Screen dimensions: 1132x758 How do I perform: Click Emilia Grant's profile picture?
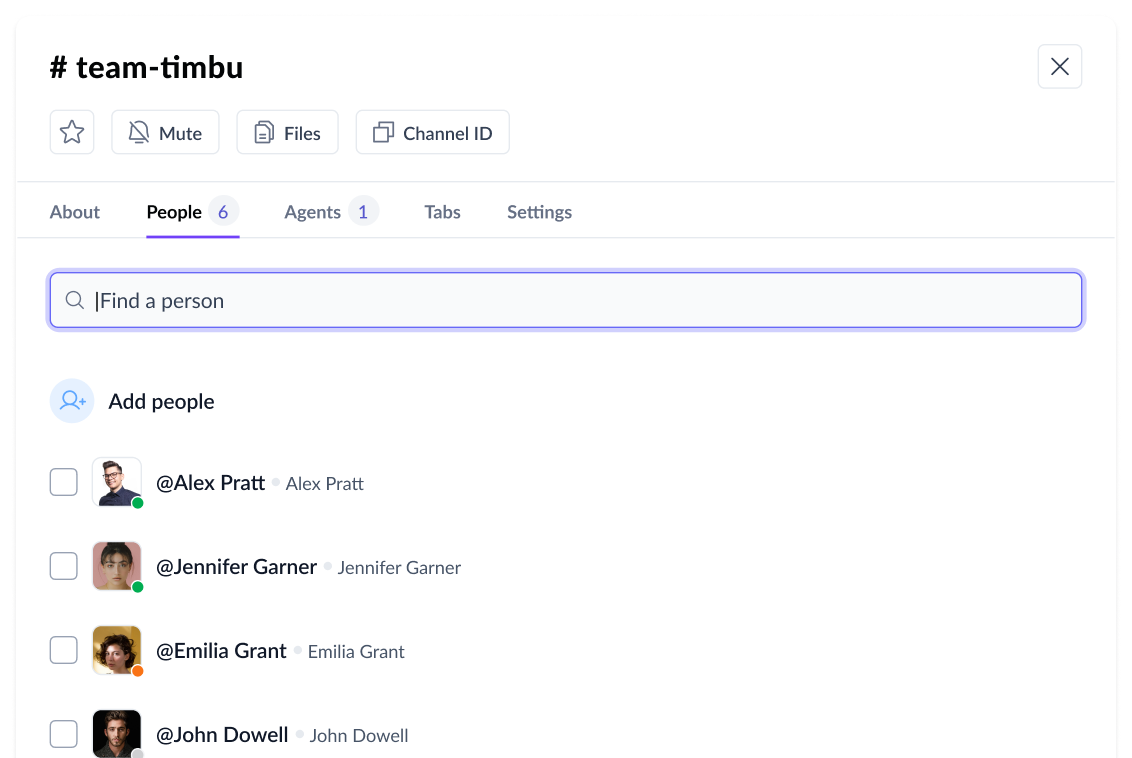coord(117,650)
